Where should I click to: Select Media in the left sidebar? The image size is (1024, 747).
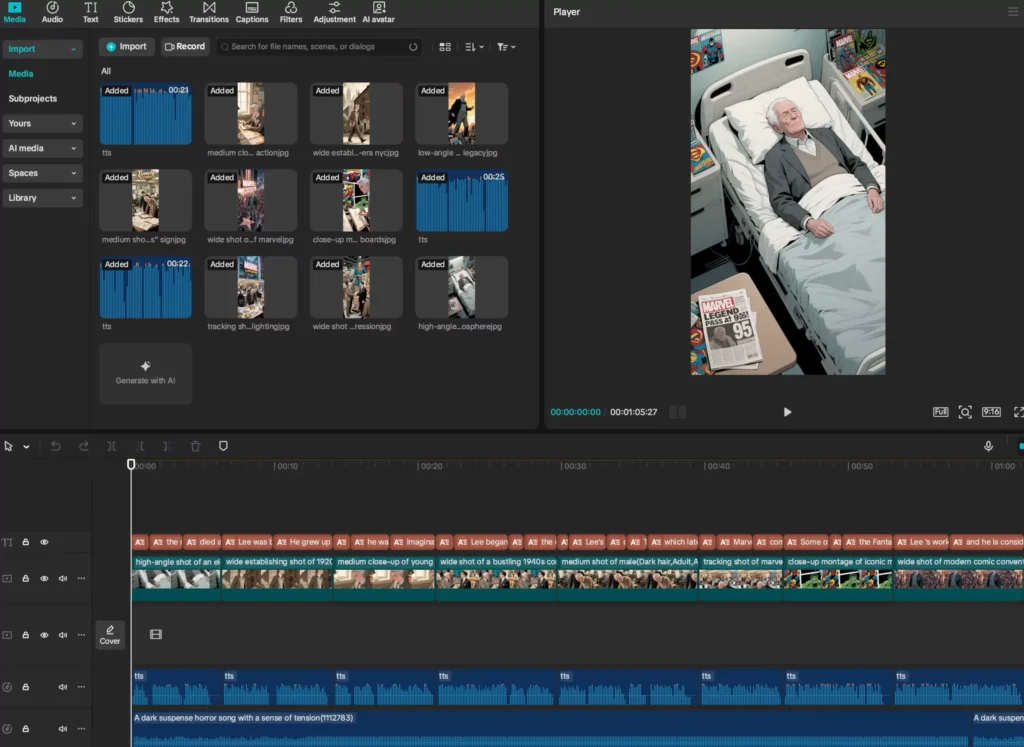pyautogui.click(x=21, y=74)
